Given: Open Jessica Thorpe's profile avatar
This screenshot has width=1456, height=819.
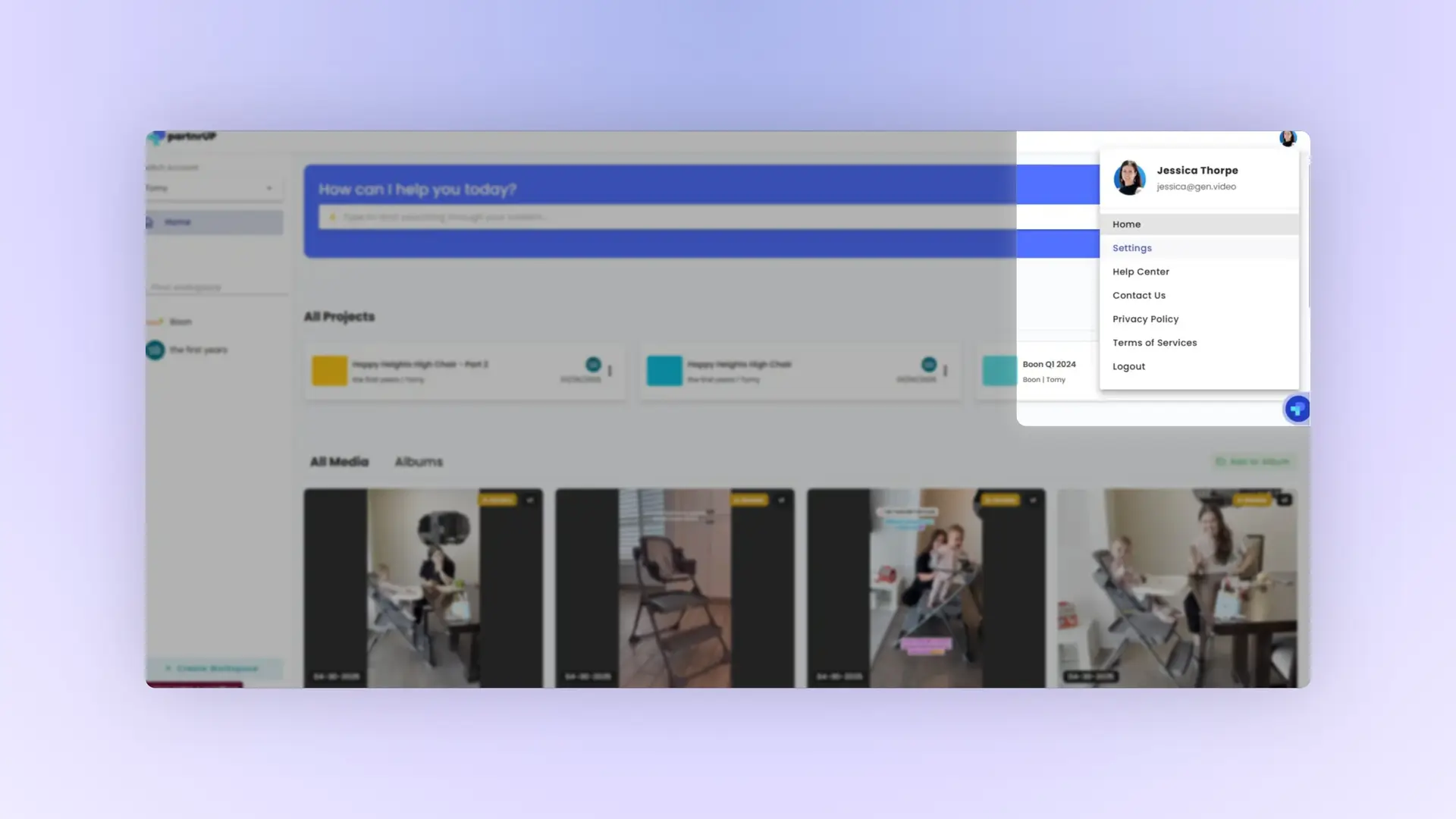Looking at the screenshot, I should [1288, 138].
